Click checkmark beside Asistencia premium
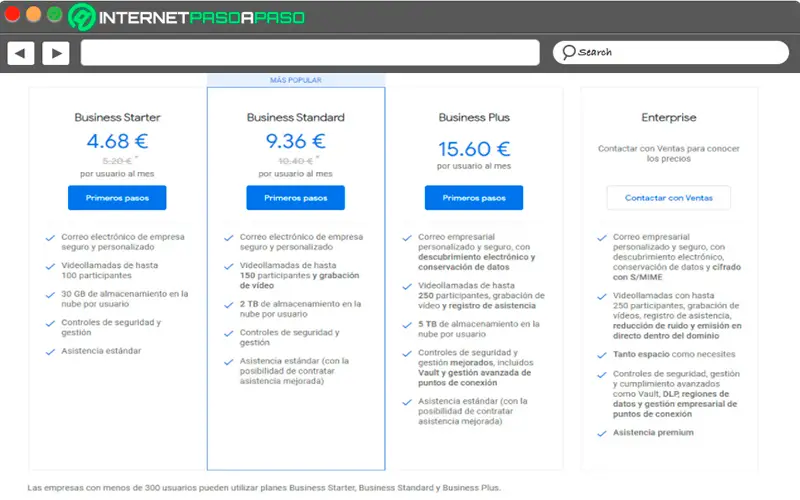Image resolution: width=800 pixels, height=500 pixels. [602, 433]
